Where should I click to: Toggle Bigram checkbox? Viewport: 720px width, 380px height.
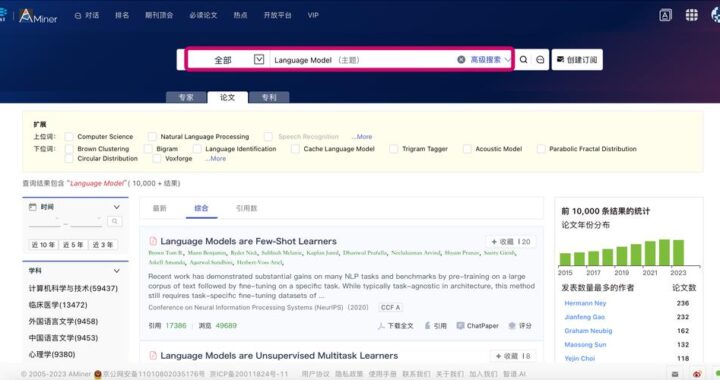[148, 149]
